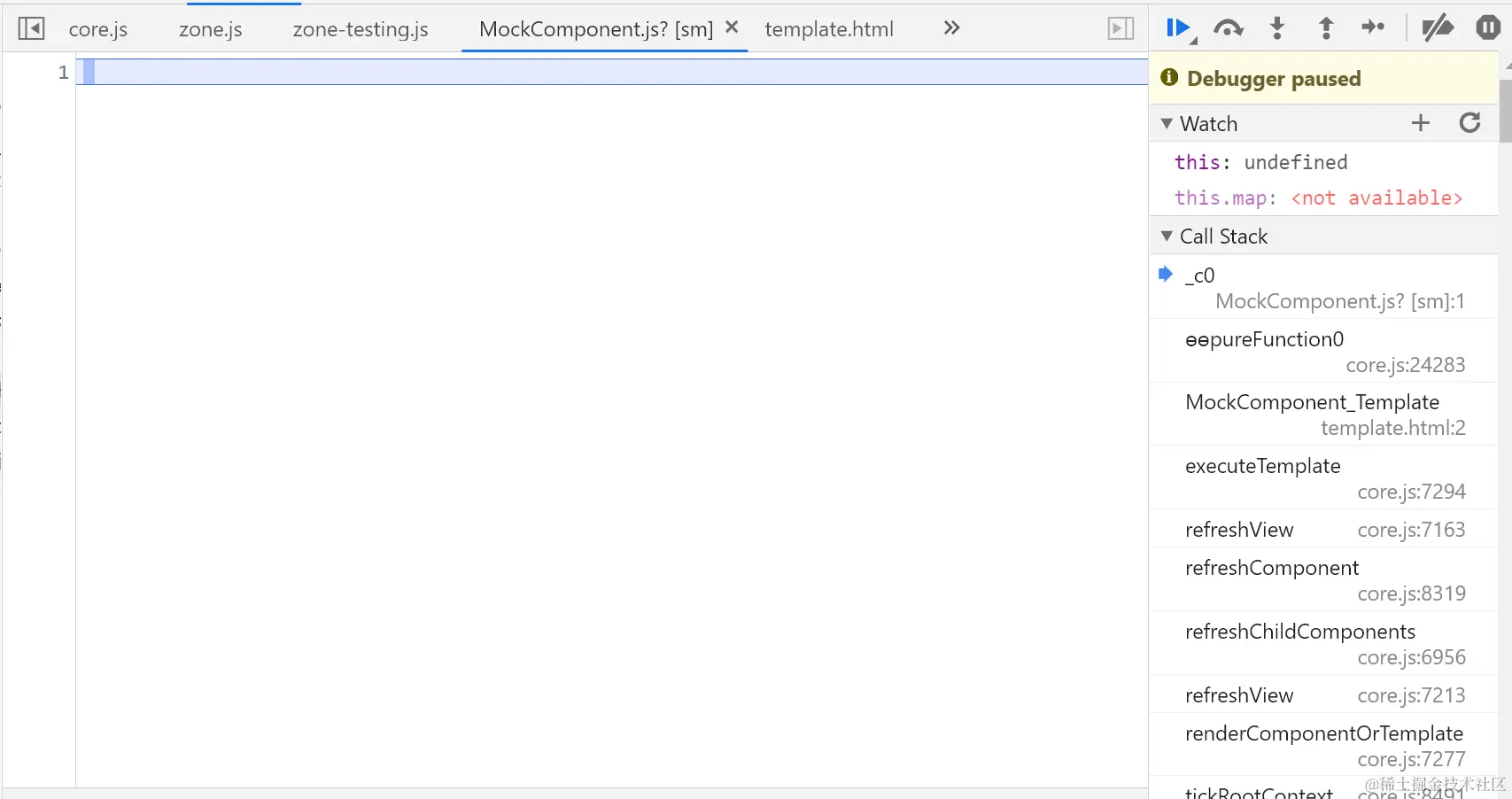This screenshot has width=1512, height=799.
Task: Select the refreshChildComponents stack frame
Action: tap(1323, 644)
